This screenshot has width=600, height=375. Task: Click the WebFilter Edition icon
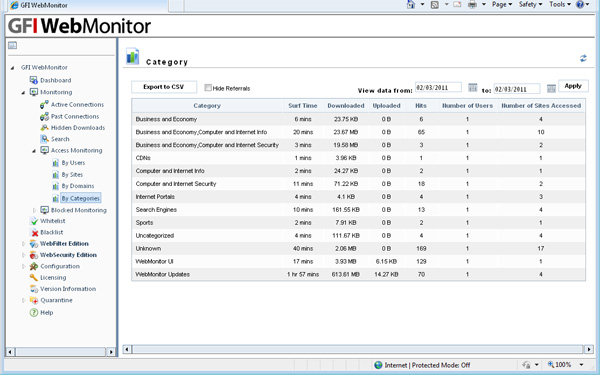pos(34,244)
